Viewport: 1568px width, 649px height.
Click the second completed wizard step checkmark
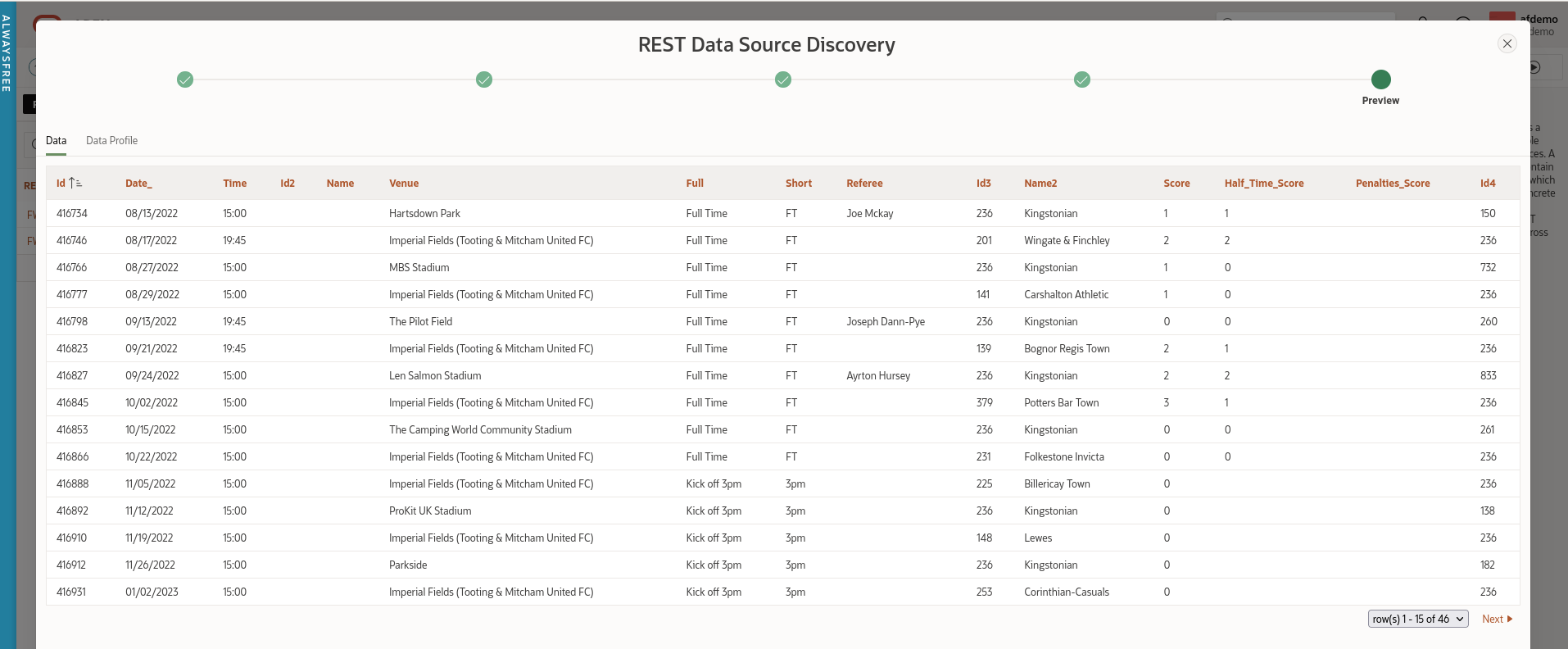pyautogui.click(x=484, y=79)
